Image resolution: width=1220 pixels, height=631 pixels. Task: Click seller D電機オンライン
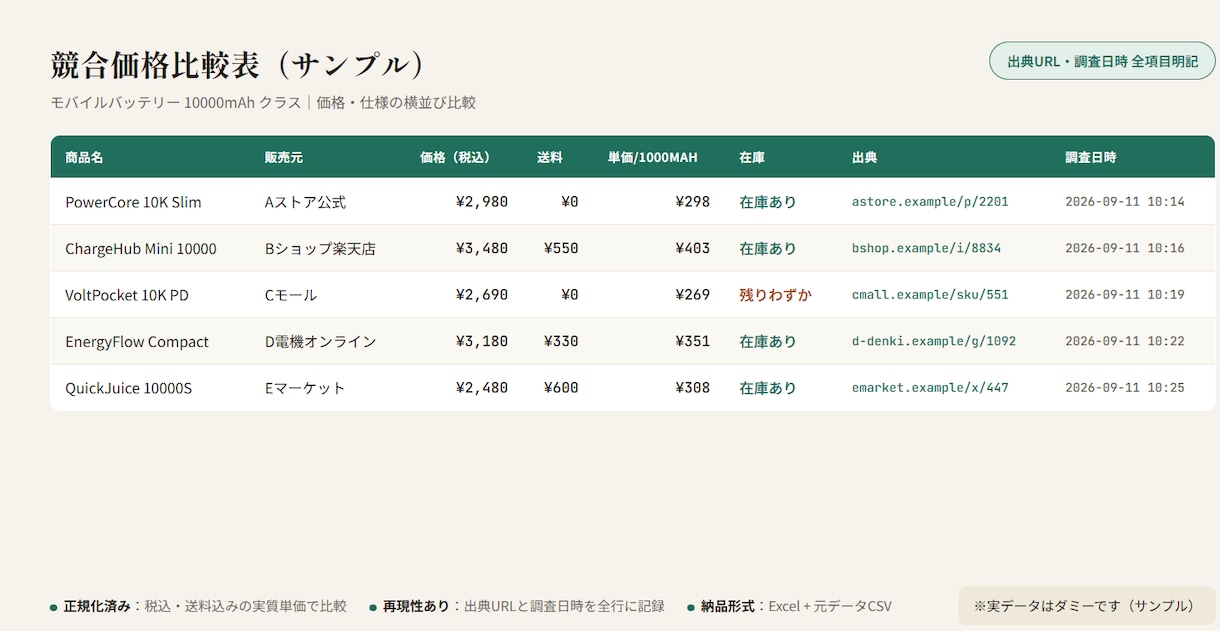pyautogui.click(x=321, y=342)
